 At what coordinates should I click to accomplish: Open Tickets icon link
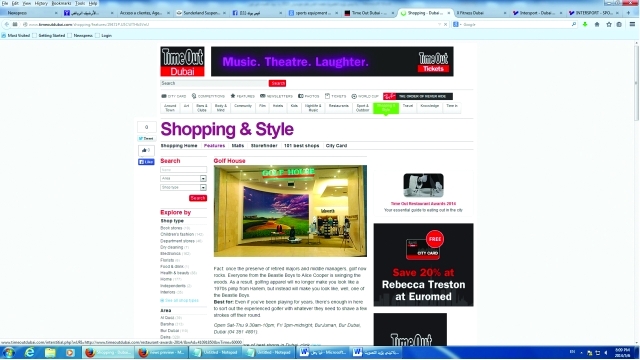336,96
